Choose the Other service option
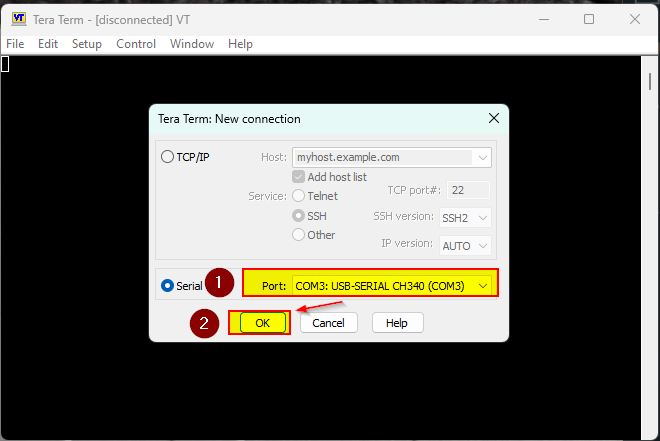Screen dimensions: 660x441 [x=298, y=235]
